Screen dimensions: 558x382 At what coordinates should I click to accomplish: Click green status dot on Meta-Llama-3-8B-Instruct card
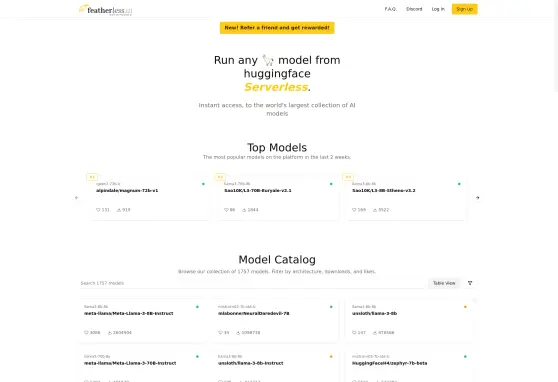pyautogui.click(x=197, y=307)
